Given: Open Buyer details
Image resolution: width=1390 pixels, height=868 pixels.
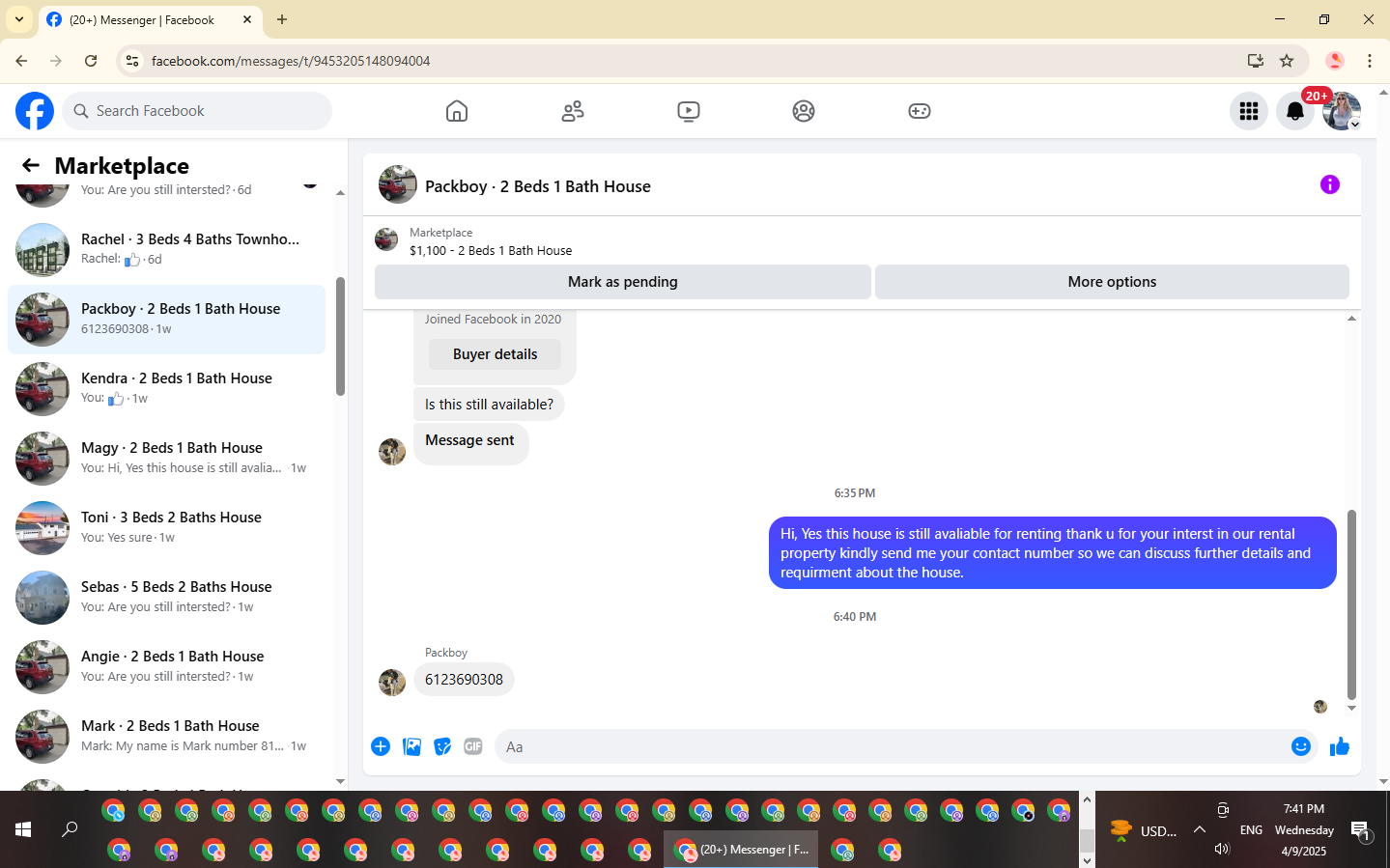Looking at the screenshot, I should (496, 354).
